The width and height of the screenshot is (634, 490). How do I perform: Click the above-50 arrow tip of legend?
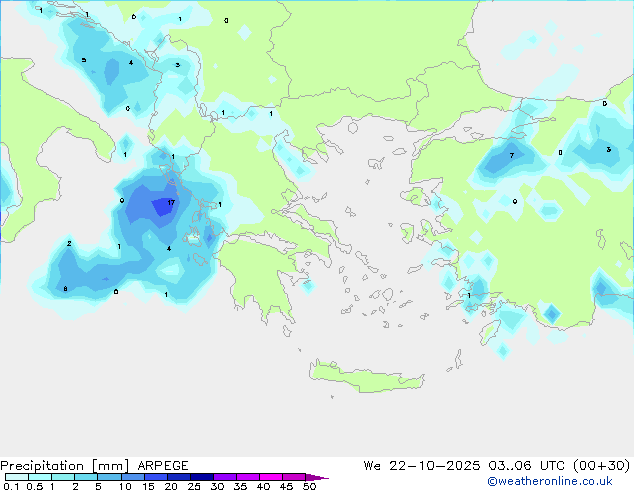pyautogui.click(x=317, y=477)
